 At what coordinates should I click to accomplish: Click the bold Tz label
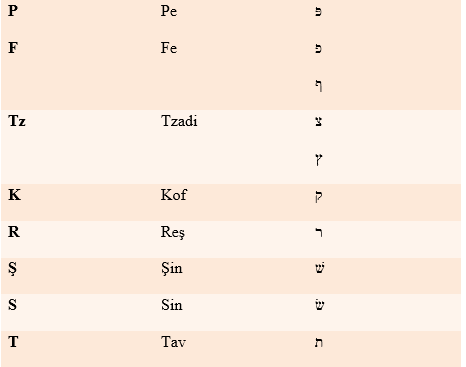point(17,121)
